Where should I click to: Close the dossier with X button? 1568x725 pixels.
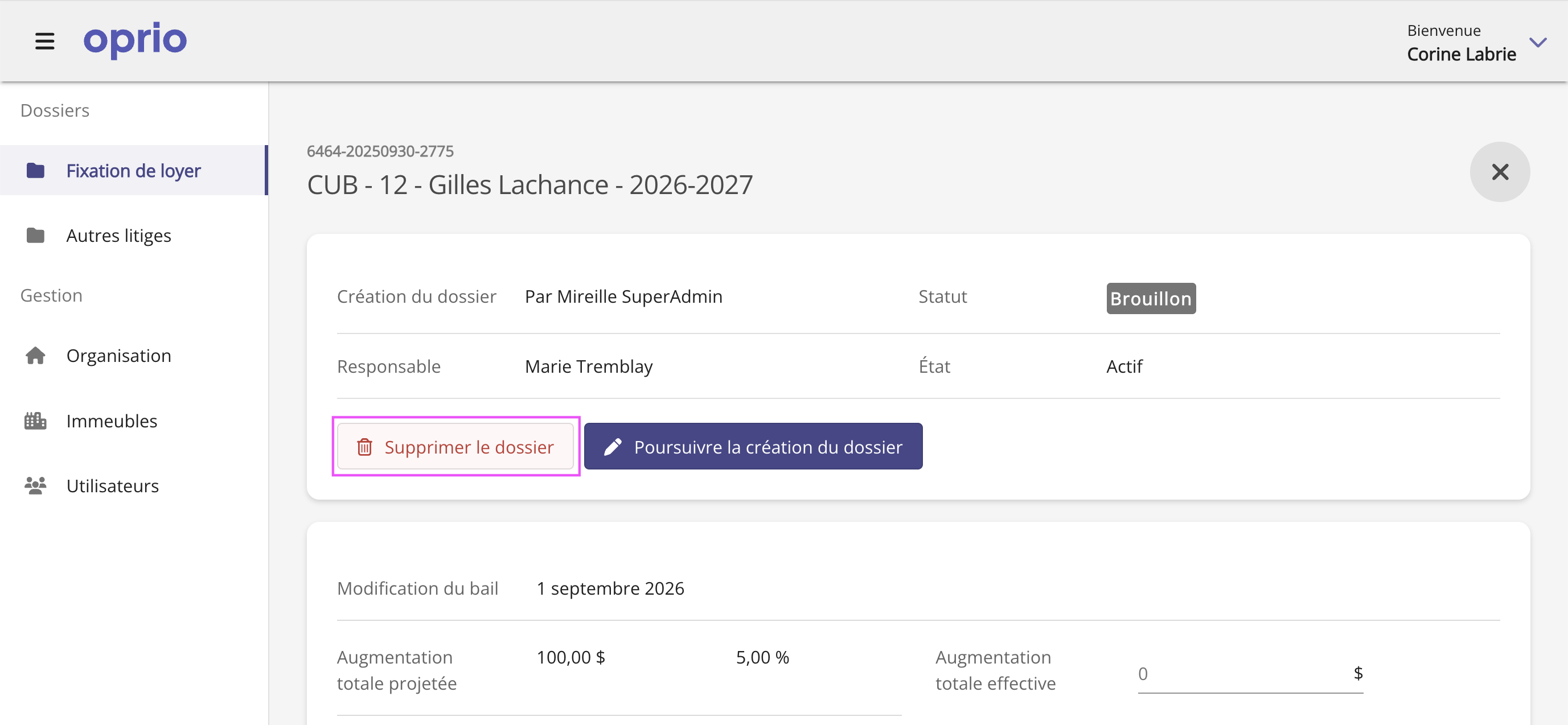(x=1499, y=172)
